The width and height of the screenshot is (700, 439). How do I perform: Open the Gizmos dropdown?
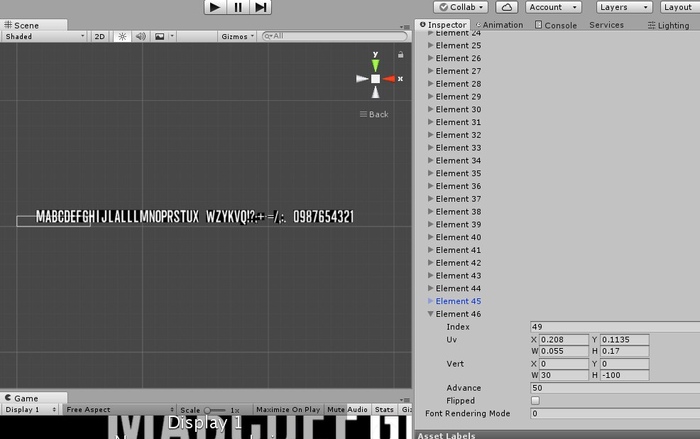(x=237, y=37)
